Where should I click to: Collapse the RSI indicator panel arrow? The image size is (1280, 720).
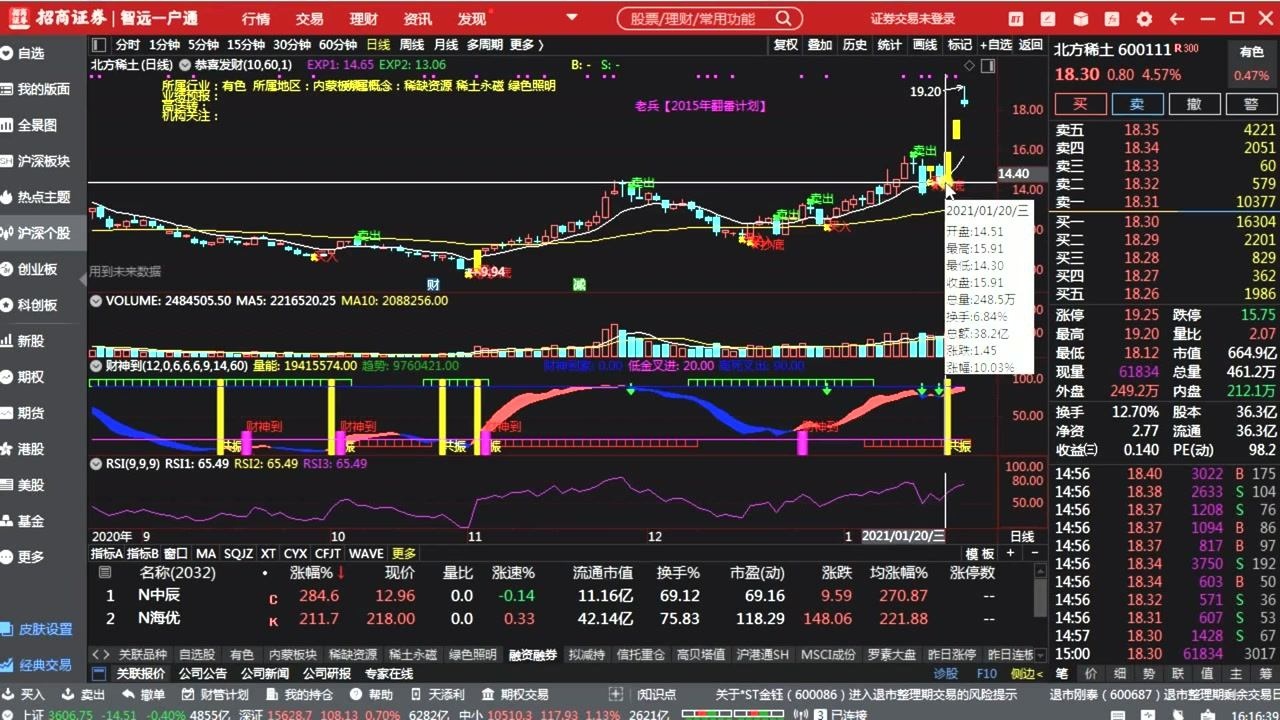tap(97, 464)
